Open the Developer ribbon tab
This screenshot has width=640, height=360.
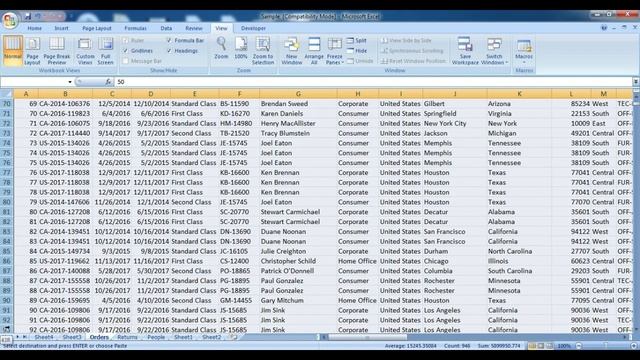(253, 28)
